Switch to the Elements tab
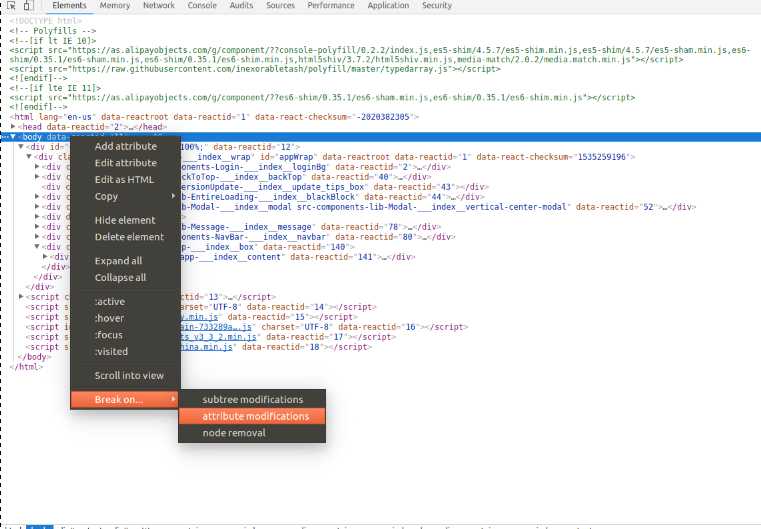This screenshot has width=761, height=529. tap(69, 6)
